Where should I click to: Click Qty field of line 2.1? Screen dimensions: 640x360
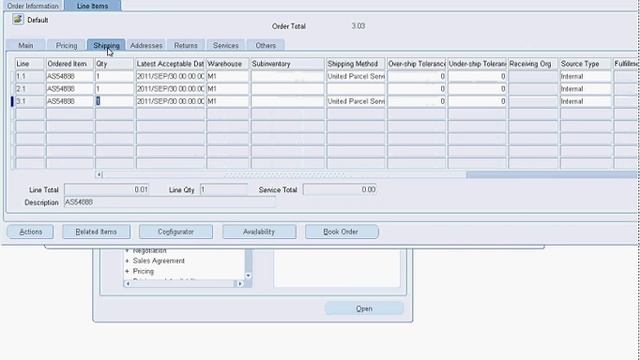114,89
